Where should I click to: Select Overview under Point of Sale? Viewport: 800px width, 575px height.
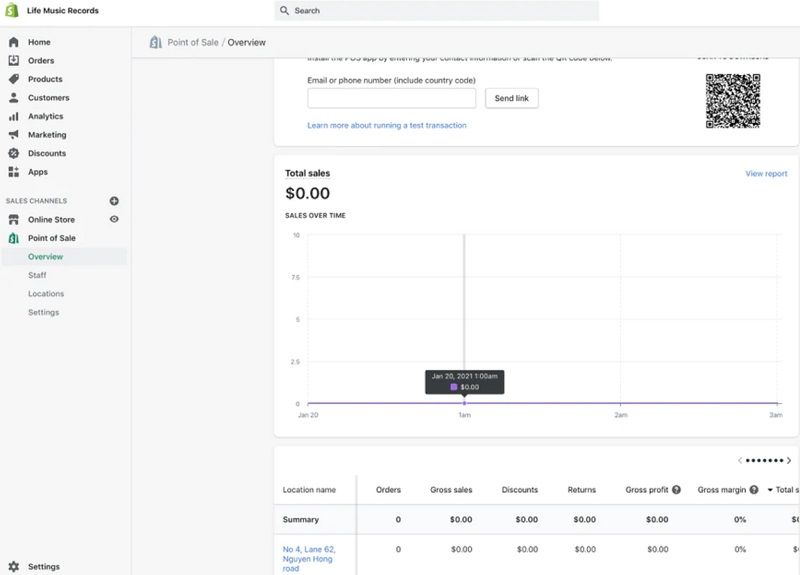45,257
